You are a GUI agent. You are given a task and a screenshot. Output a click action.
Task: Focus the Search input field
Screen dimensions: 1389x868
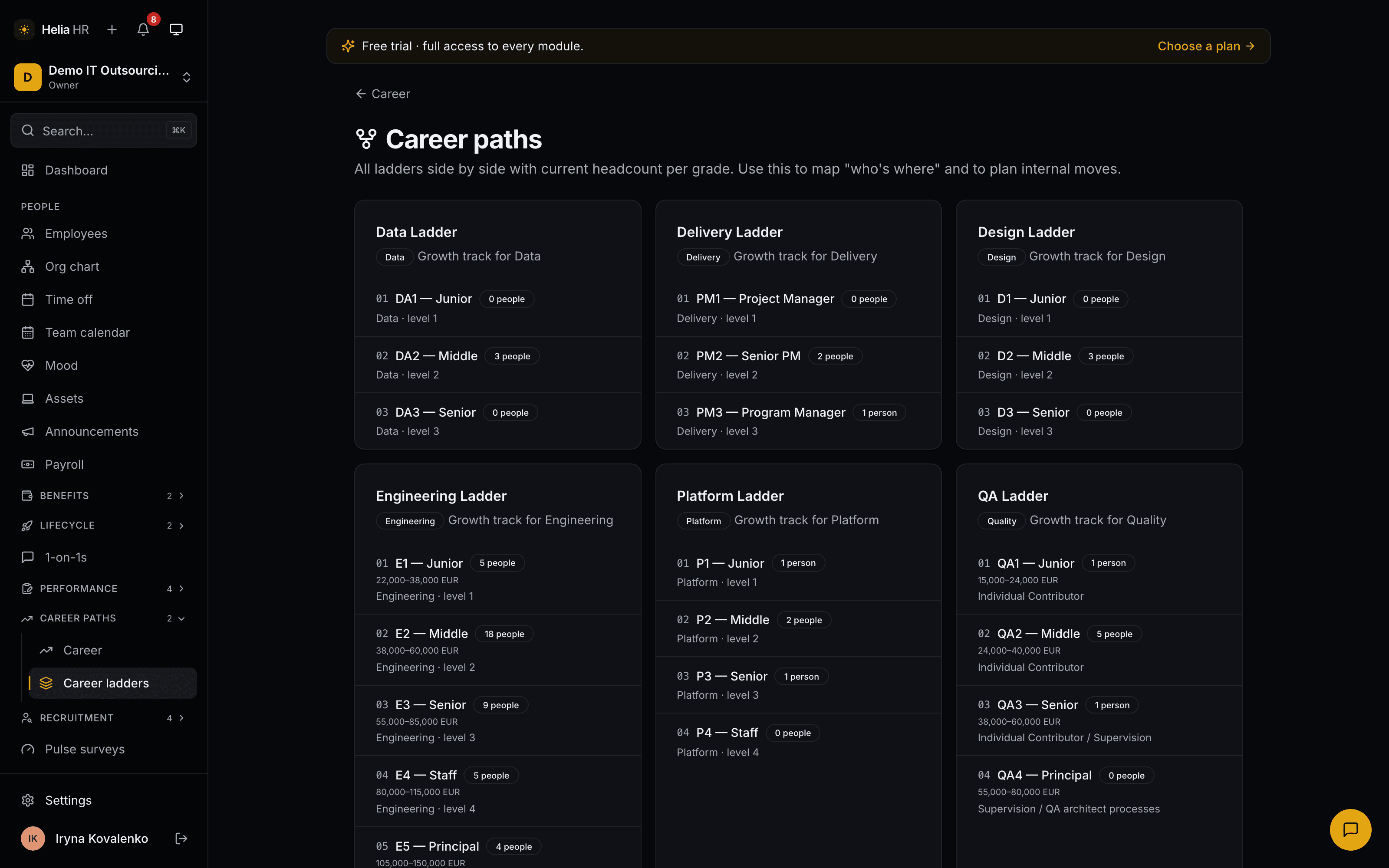[x=103, y=130]
